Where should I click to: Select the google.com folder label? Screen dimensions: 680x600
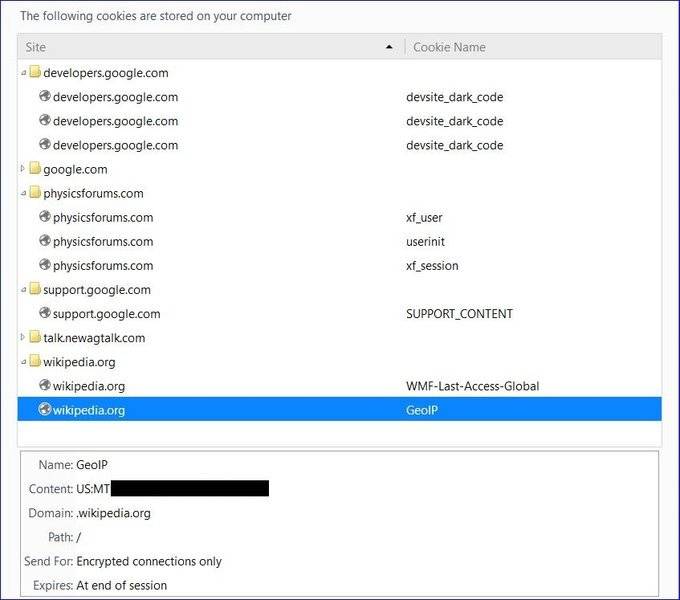(75, 170)
